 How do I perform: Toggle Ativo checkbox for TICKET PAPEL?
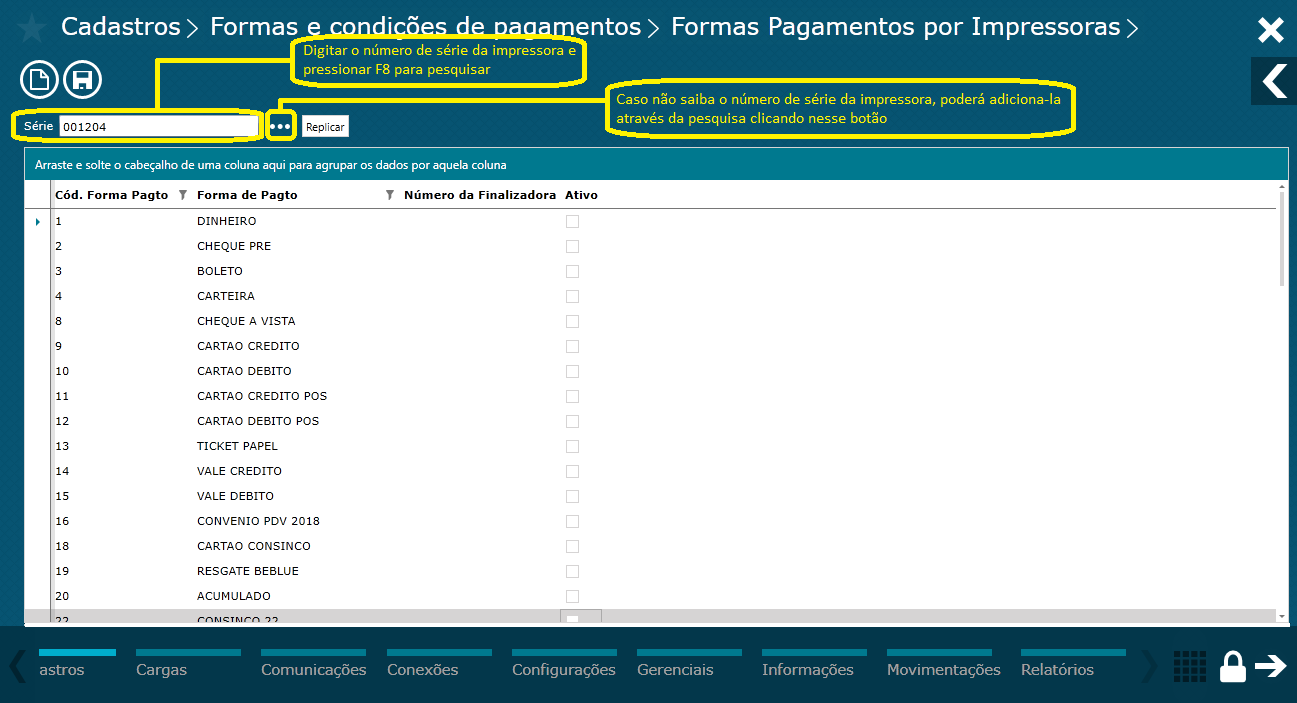coord(572,446)
